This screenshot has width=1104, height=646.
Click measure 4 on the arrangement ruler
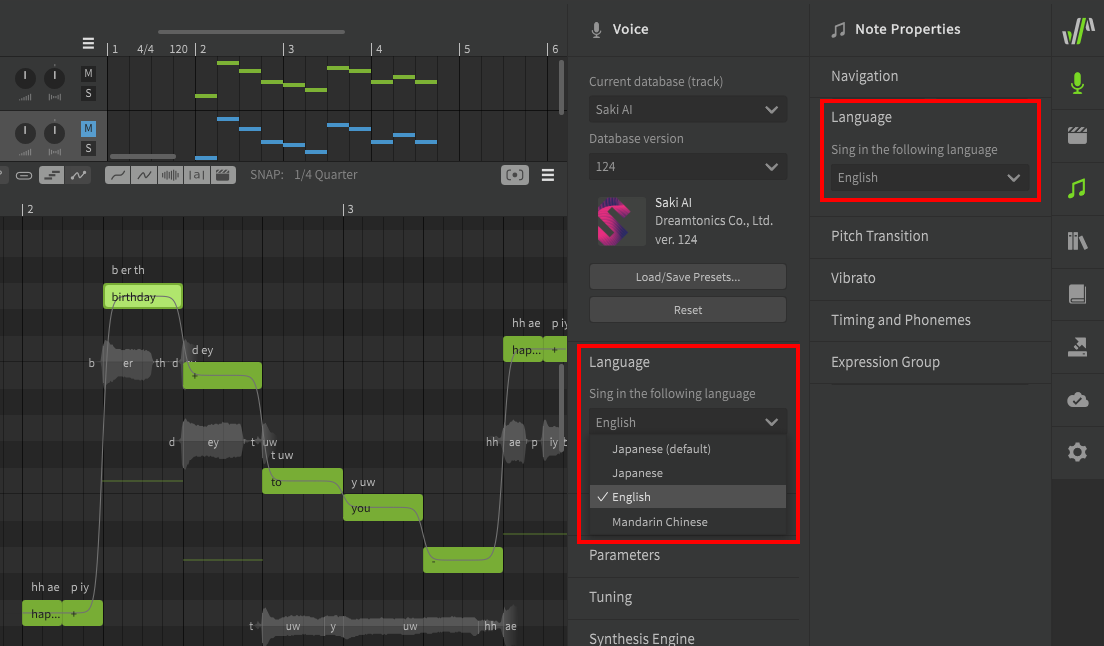click(378, 49)
